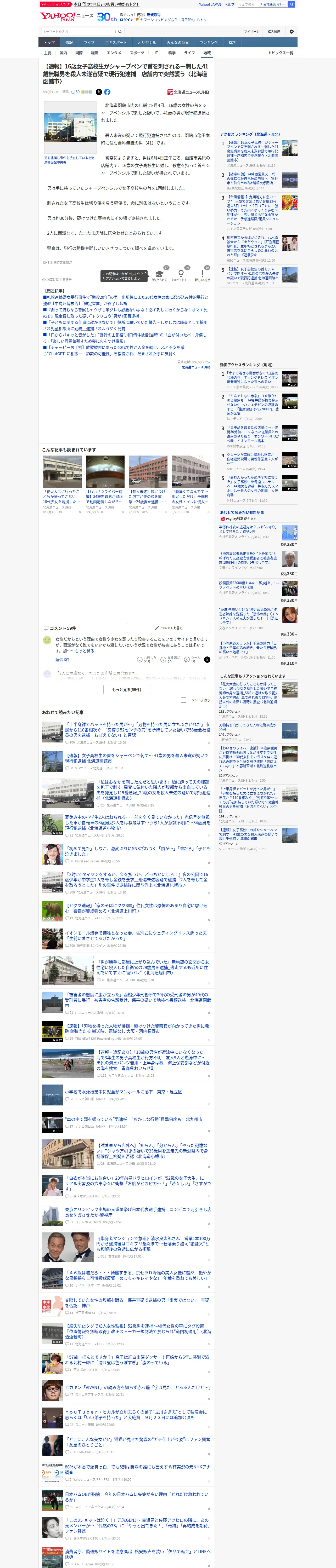This screenshot has height=1568, width=336.
Task: Share the article on X
Action: (x=99, y=92)
